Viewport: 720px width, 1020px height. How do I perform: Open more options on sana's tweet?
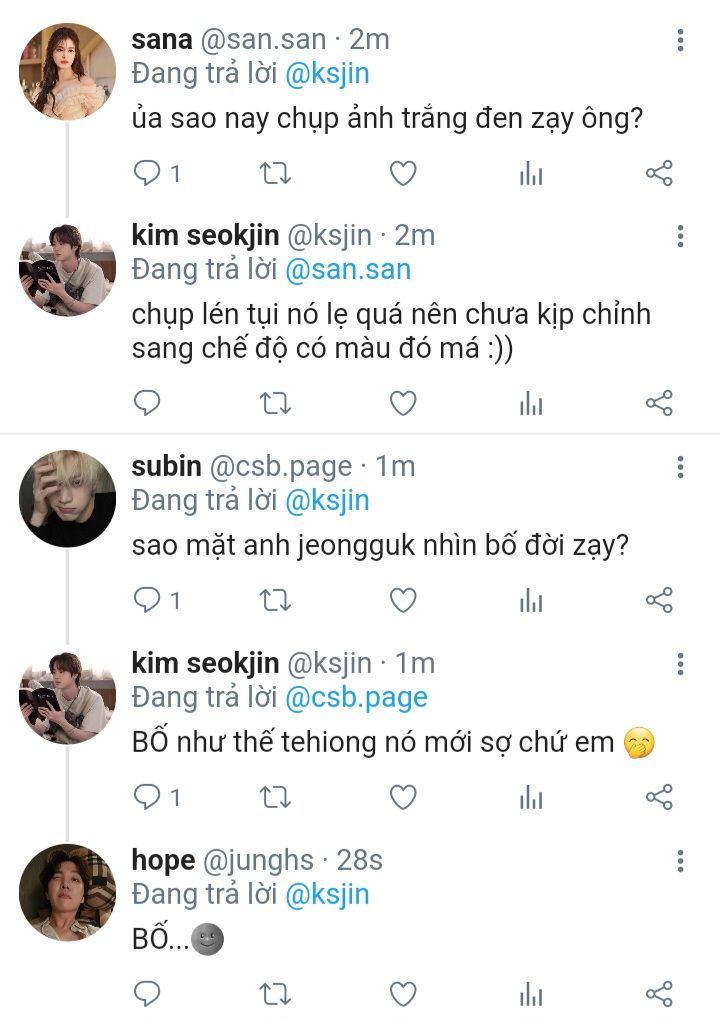(x=680, y=40)
